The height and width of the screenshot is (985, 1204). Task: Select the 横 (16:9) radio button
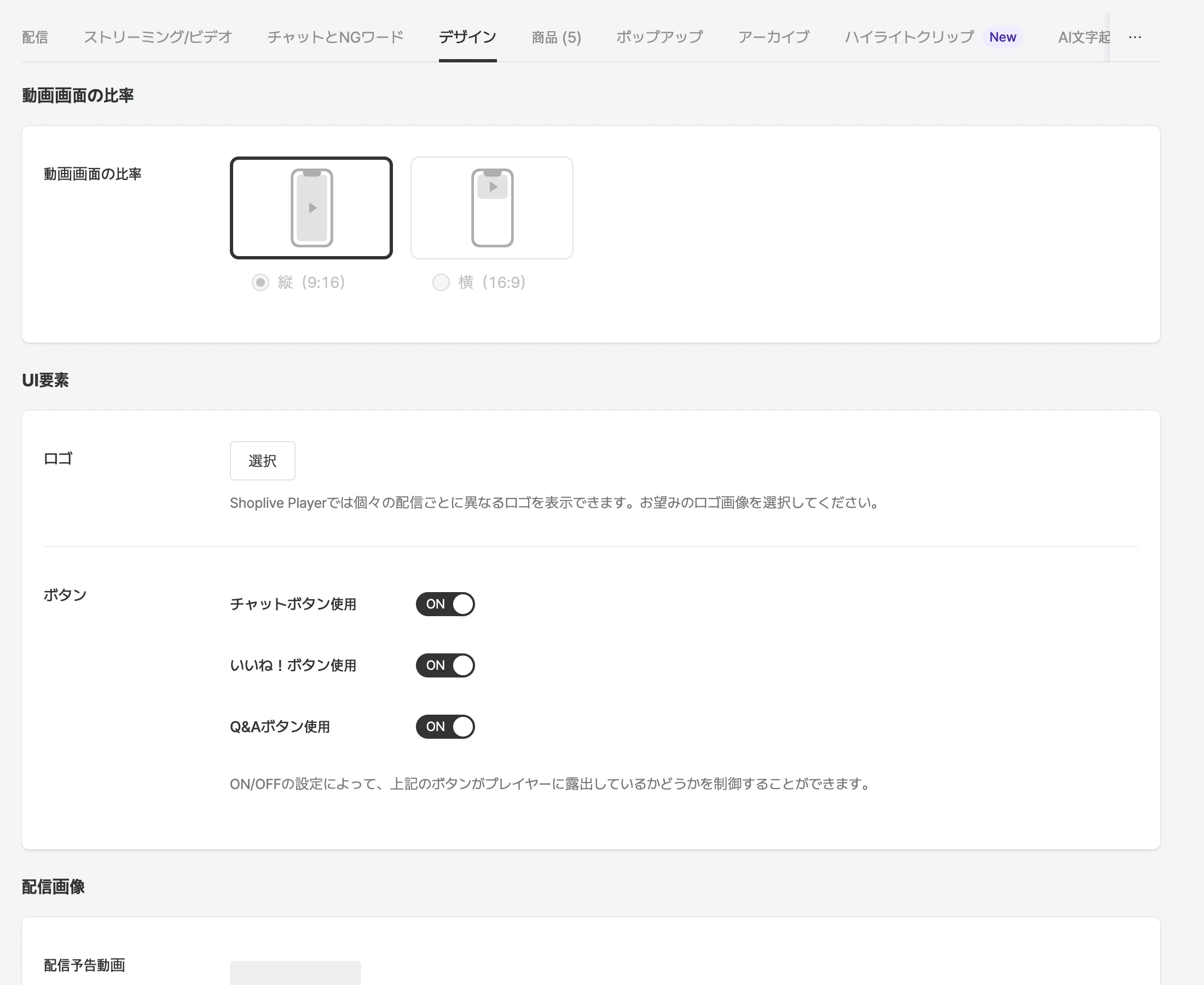tap(441, 282)
